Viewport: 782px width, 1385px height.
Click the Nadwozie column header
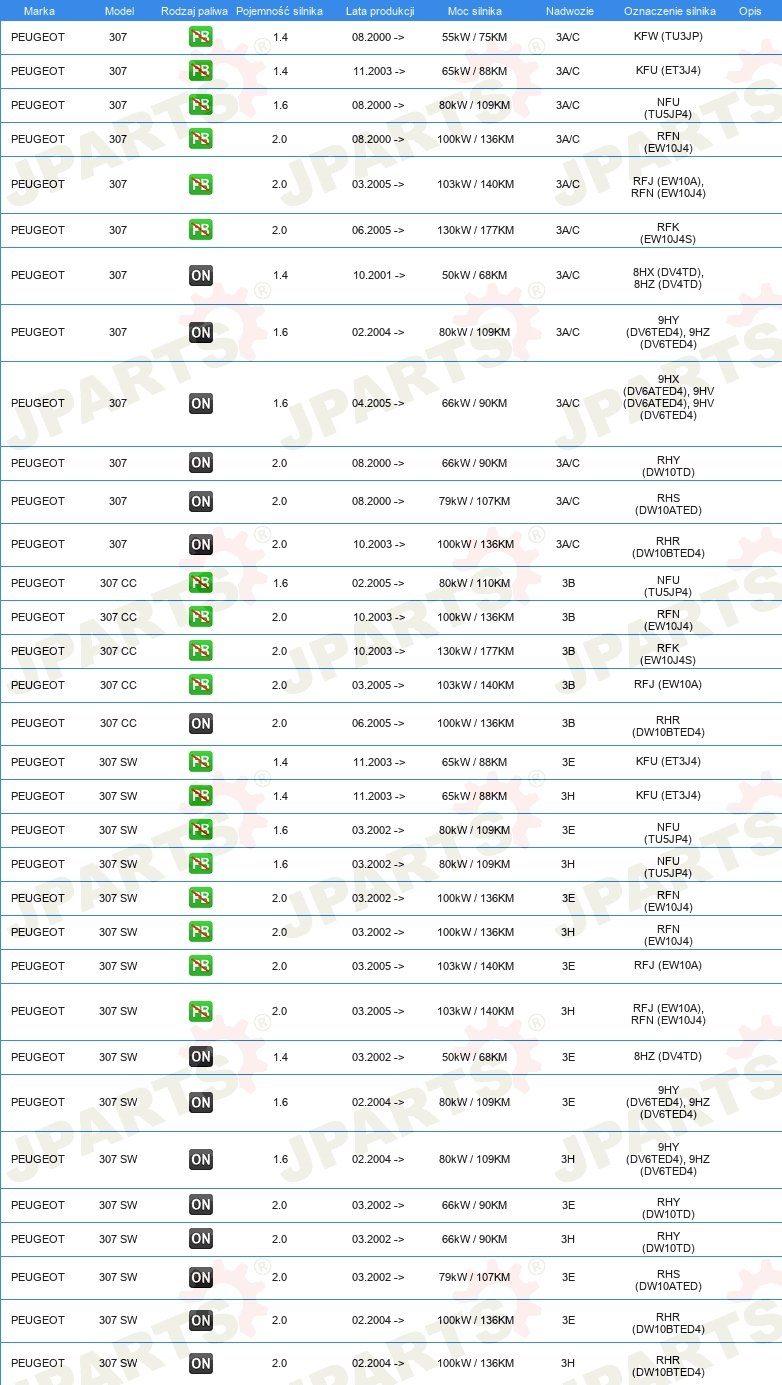tap(570, 11)
